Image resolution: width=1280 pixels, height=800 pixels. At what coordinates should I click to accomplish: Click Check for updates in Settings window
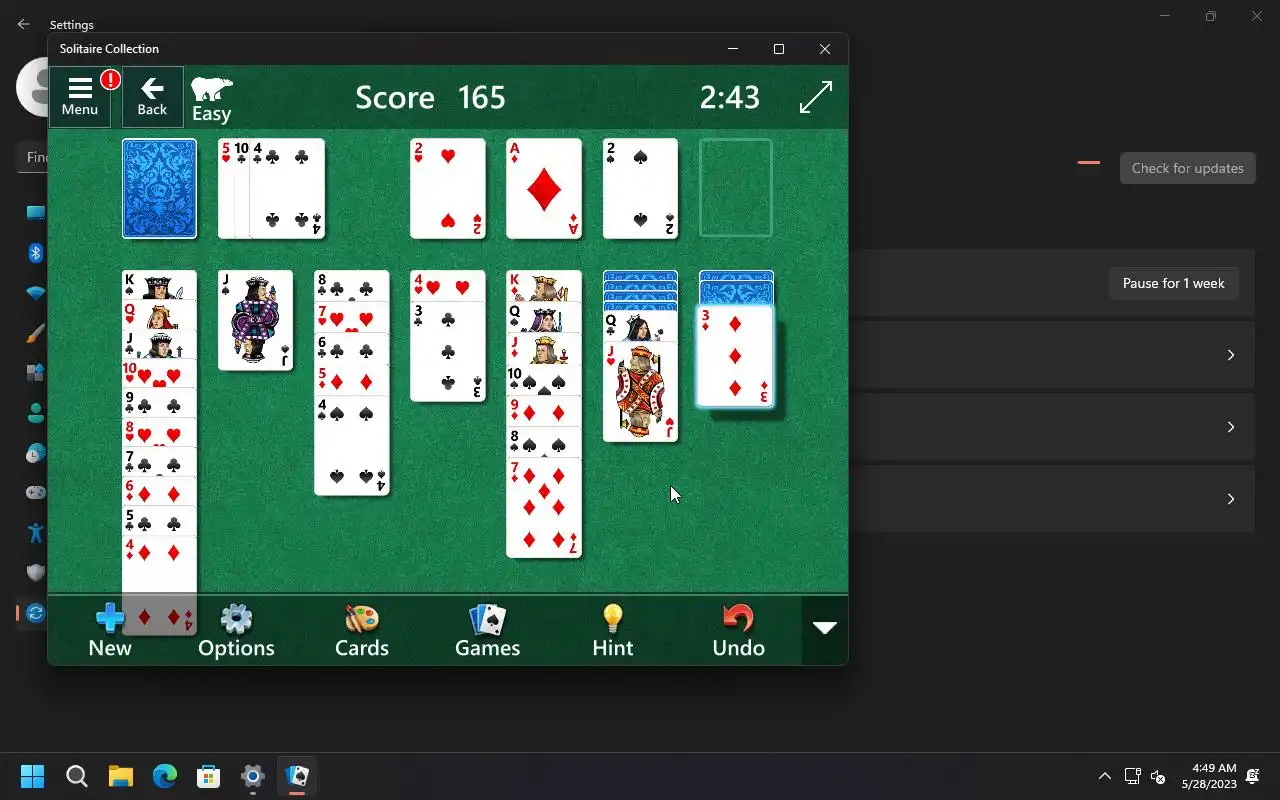pyautogui.click(x=1188, y=168)
